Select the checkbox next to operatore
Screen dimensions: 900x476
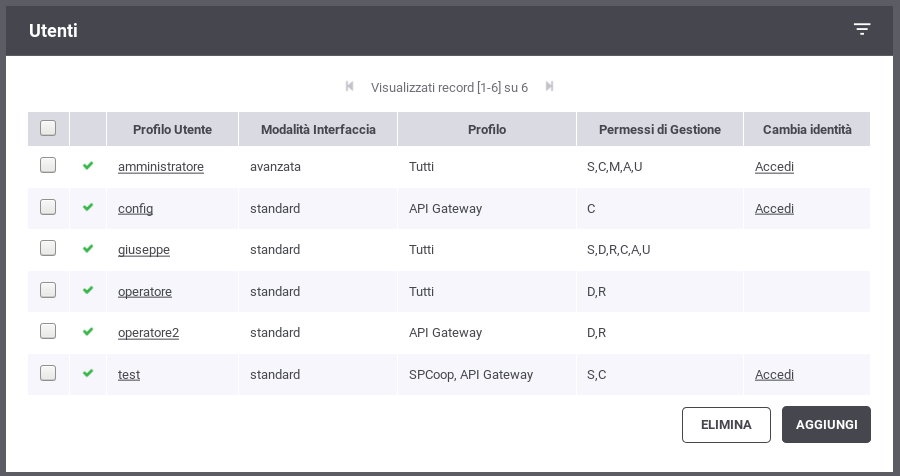pos(48,290)
